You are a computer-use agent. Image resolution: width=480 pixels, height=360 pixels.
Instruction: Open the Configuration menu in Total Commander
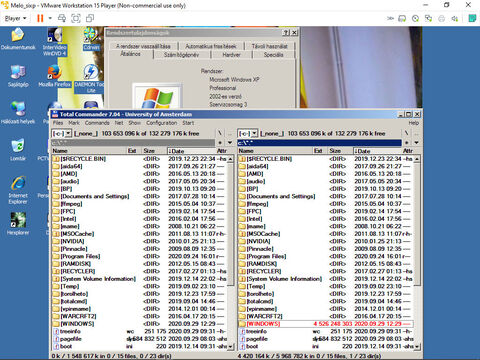pyautogui.click(x=162, y=123)
